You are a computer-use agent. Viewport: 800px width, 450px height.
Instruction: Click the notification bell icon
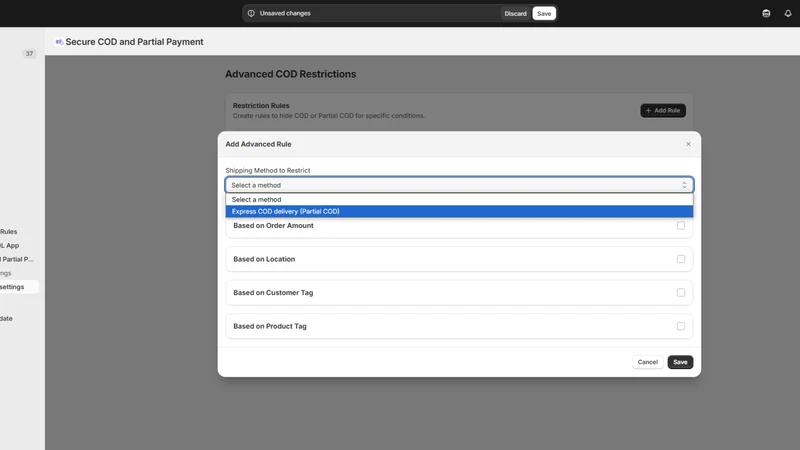click(788, 13)
